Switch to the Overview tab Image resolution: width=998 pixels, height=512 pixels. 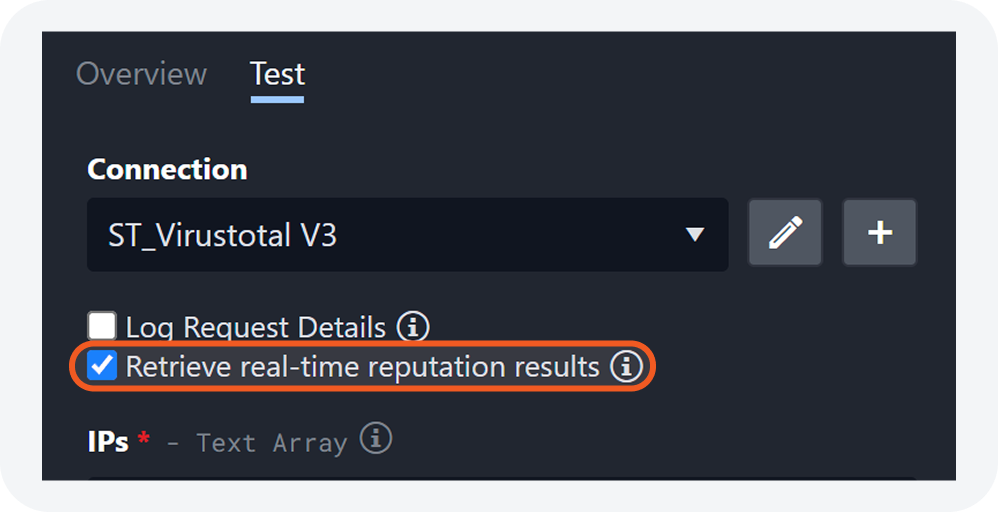click(x=142, y=74)
